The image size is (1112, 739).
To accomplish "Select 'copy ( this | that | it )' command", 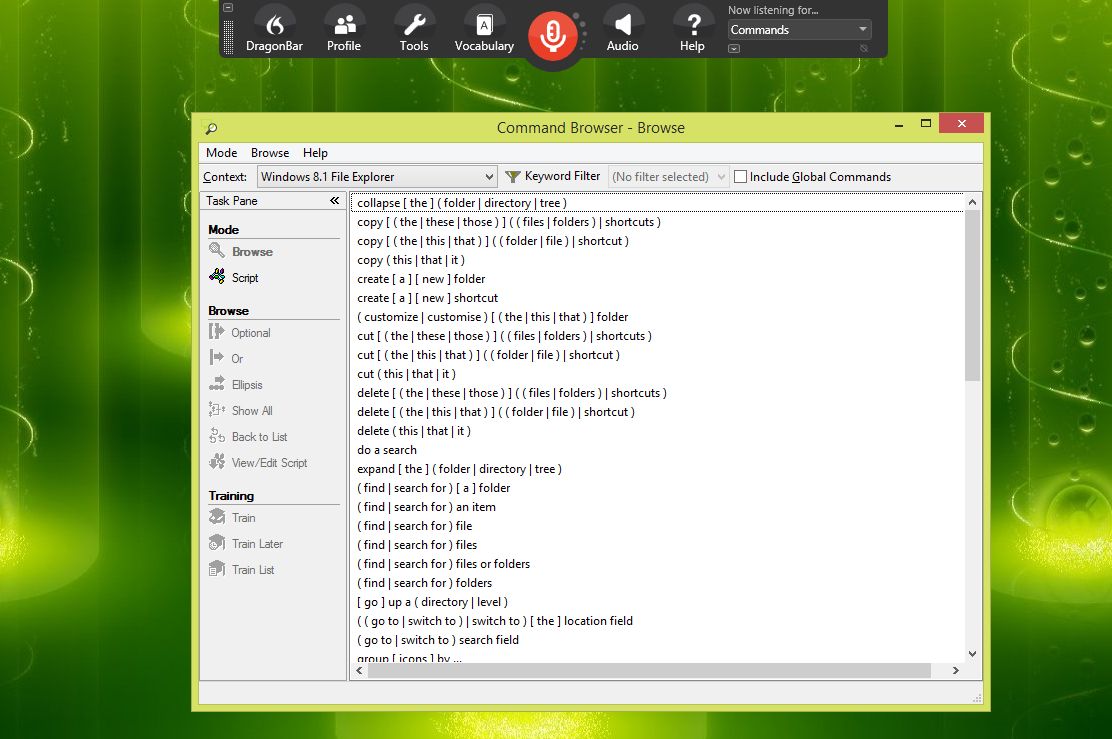I will 657,260.
